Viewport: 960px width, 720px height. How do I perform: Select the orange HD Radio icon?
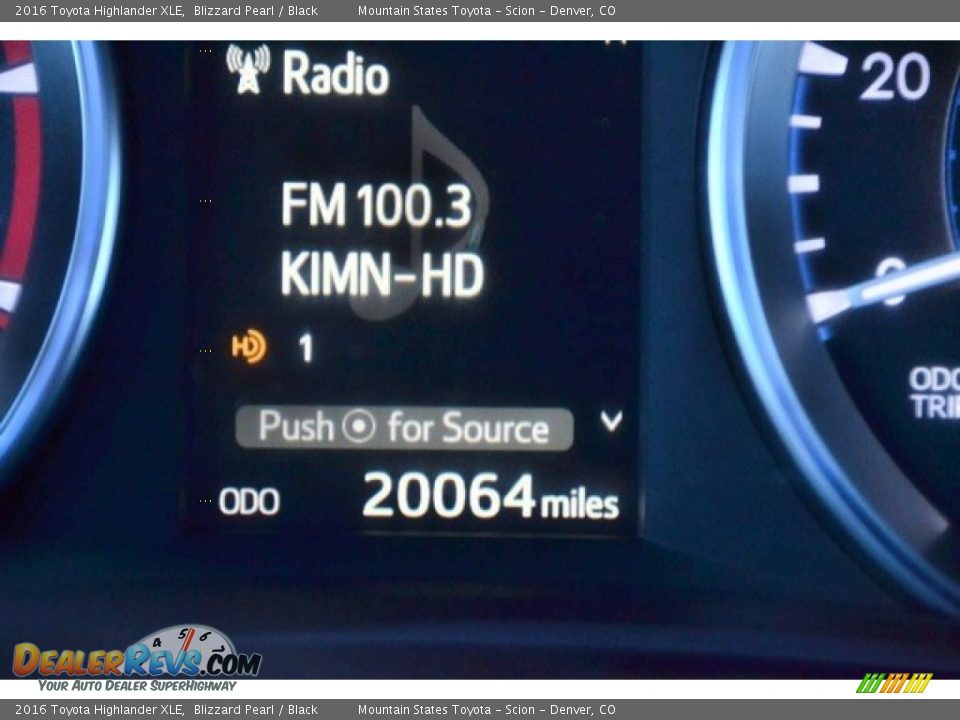248,347
